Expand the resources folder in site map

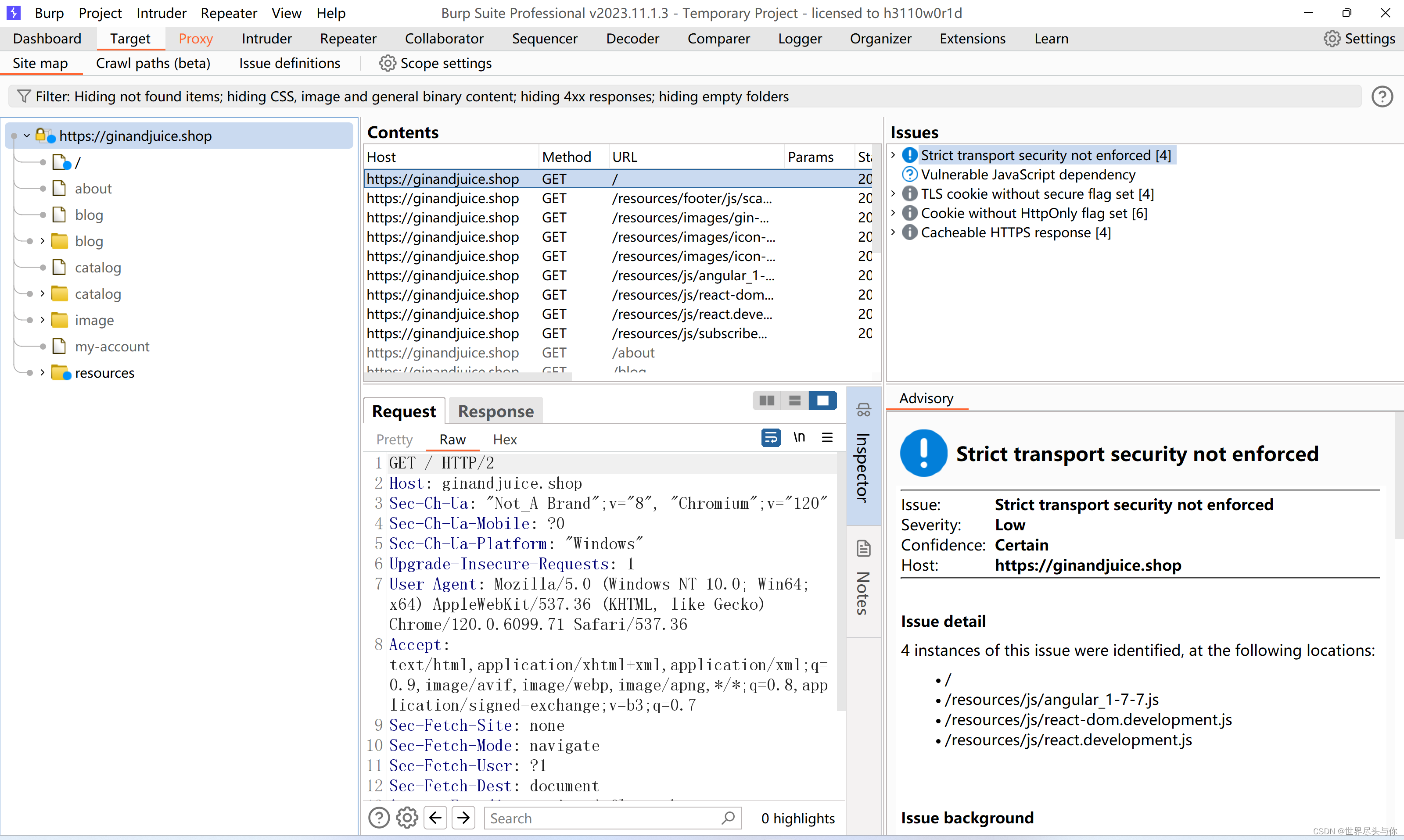point(42,372)
